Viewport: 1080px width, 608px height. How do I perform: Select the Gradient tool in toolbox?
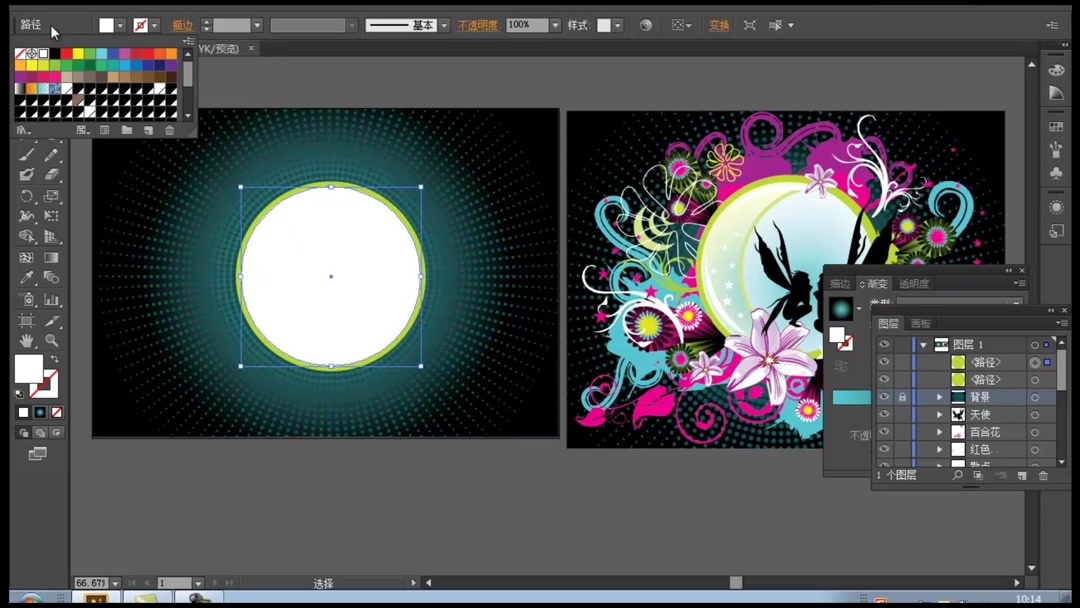[51, 258]
